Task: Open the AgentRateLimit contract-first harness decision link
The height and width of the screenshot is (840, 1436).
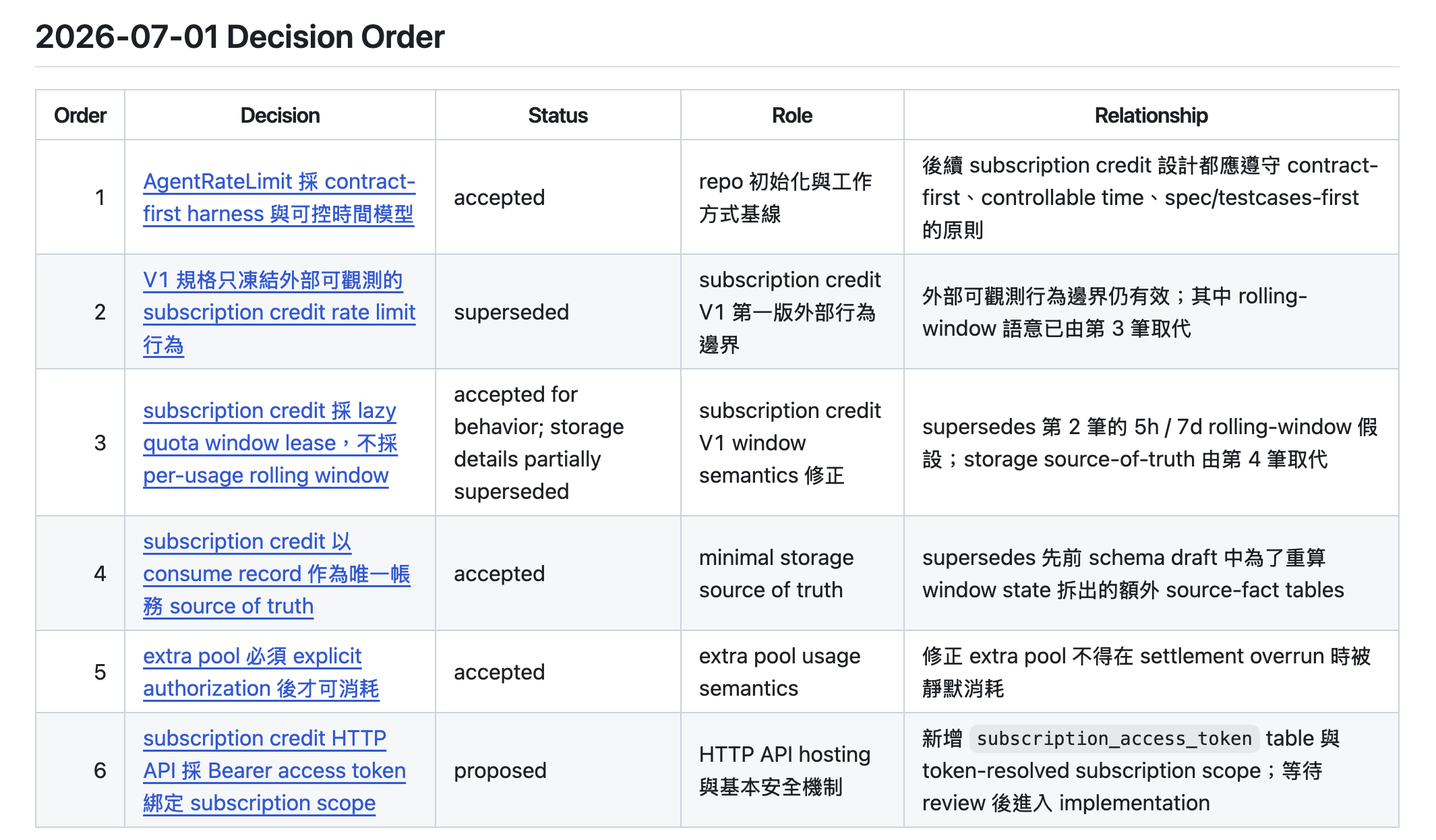Action: click(279, 198)
